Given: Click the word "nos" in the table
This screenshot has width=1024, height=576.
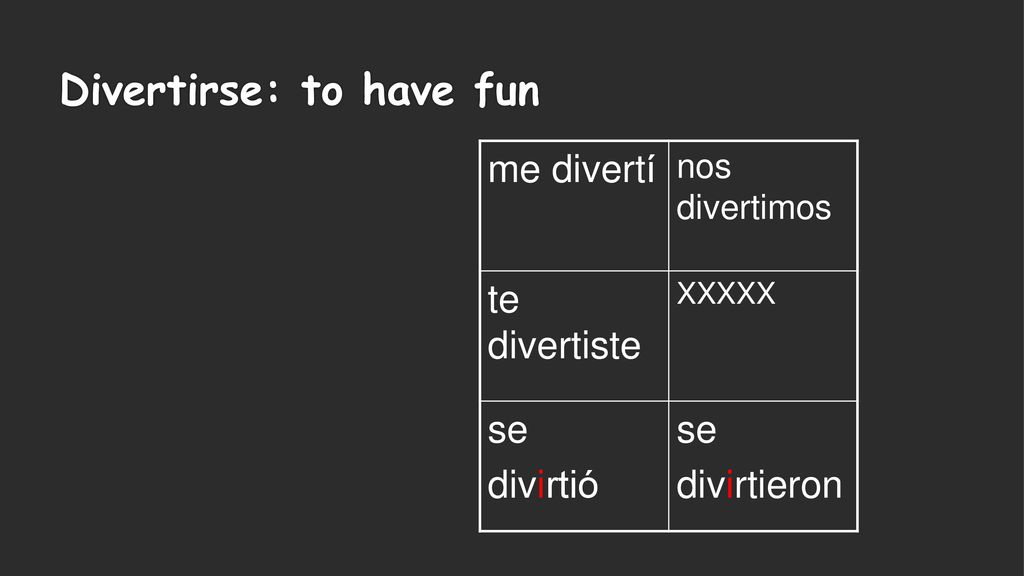Looking at the screenshot, I should pos(703,168).
